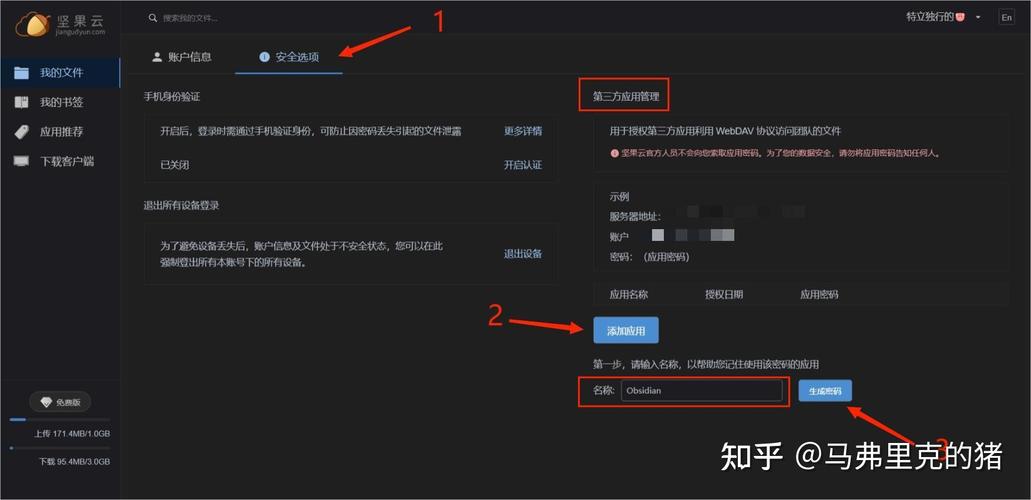
Task: Click the 已关闭 status text
Action: pyautogui.click(x=174, y=165)
